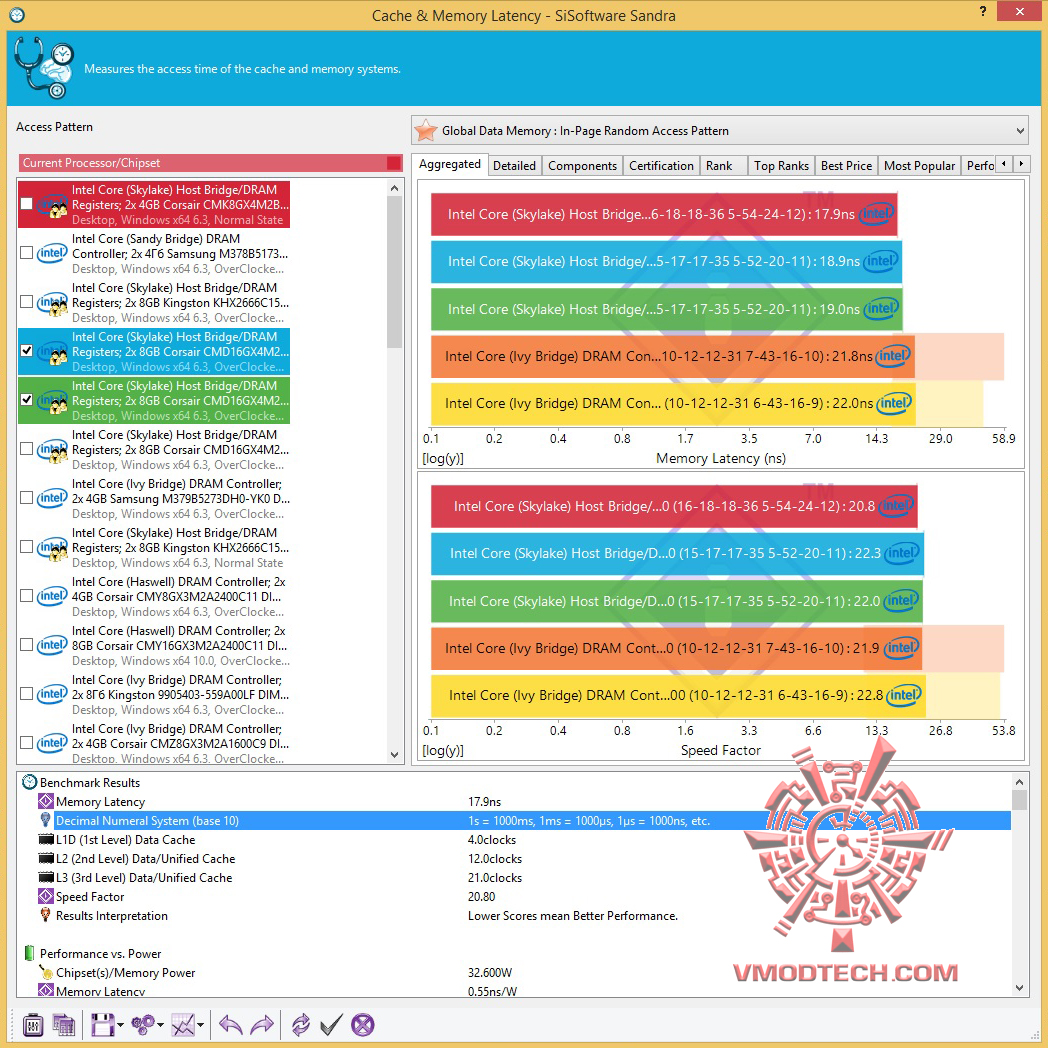
Task: Click the star icon in access pattern combo
Action: [x=426, y=130]
